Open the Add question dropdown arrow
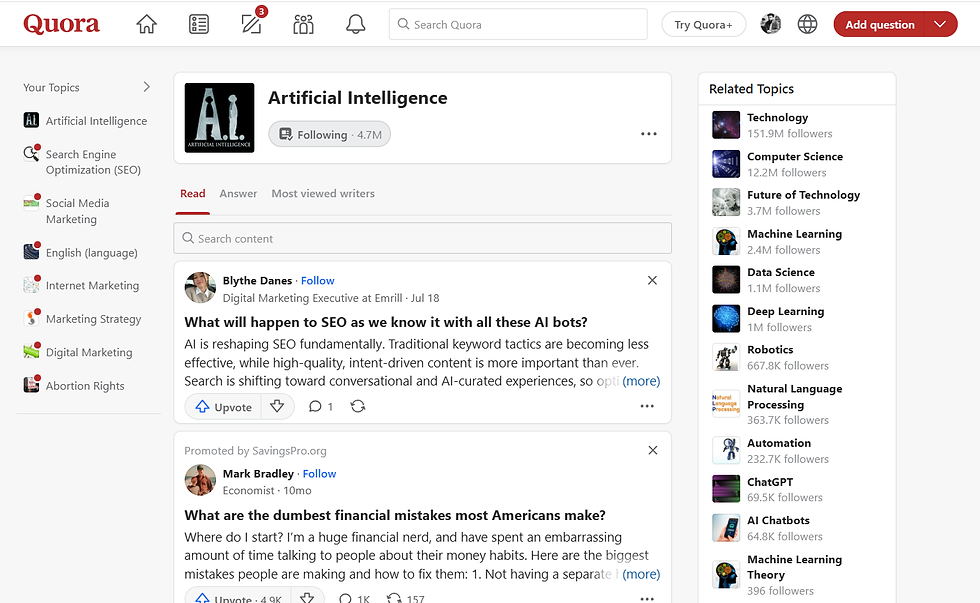The height and width of the screenshot is (603, 980). coord(941,24)
